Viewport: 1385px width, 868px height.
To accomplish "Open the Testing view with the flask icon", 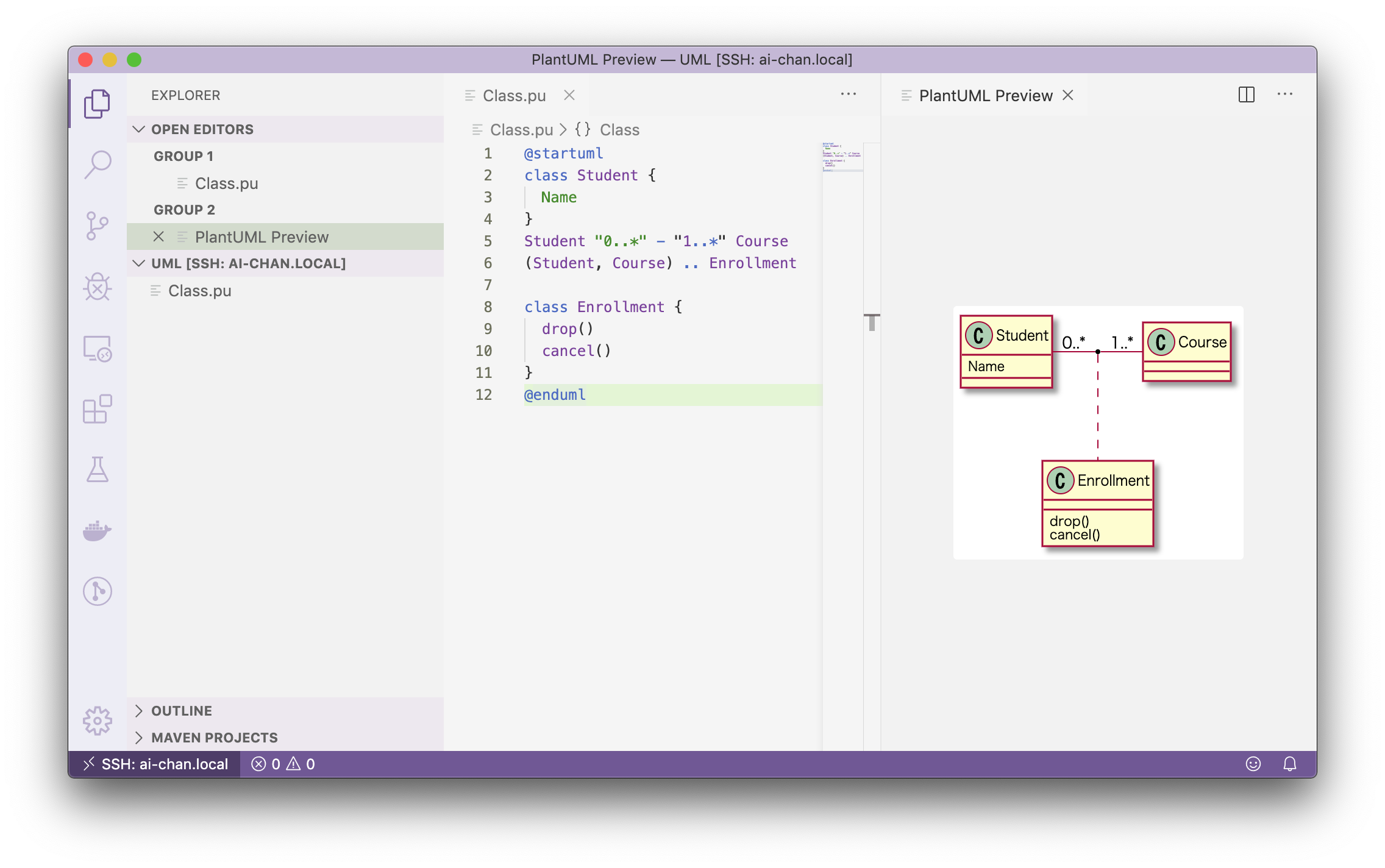I will click(x=98, y=470).
